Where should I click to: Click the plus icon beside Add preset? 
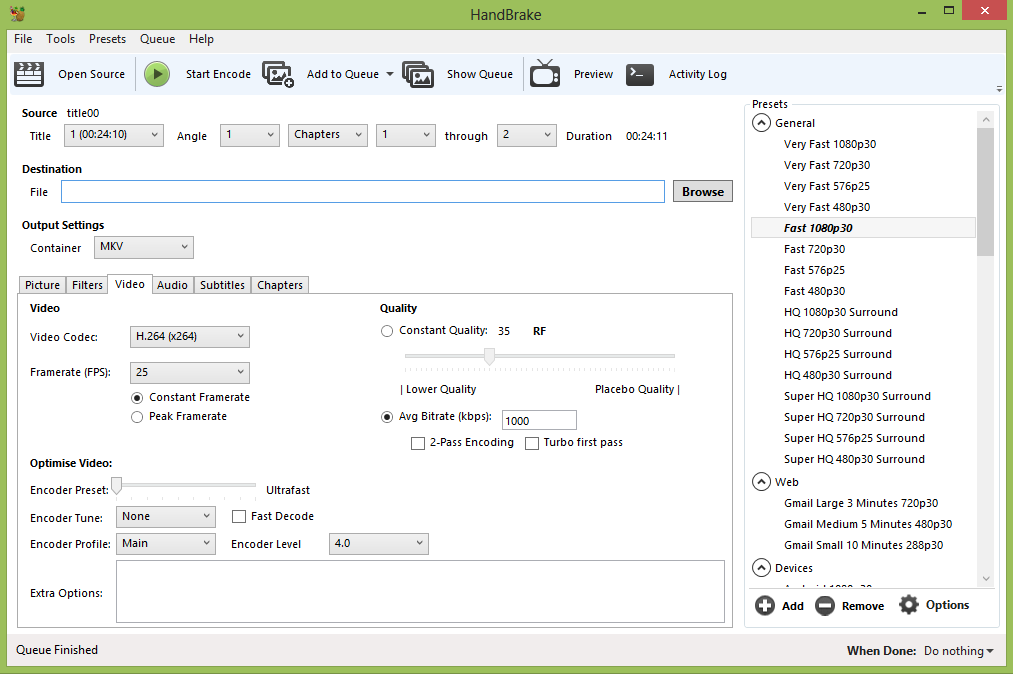[765, 606]
